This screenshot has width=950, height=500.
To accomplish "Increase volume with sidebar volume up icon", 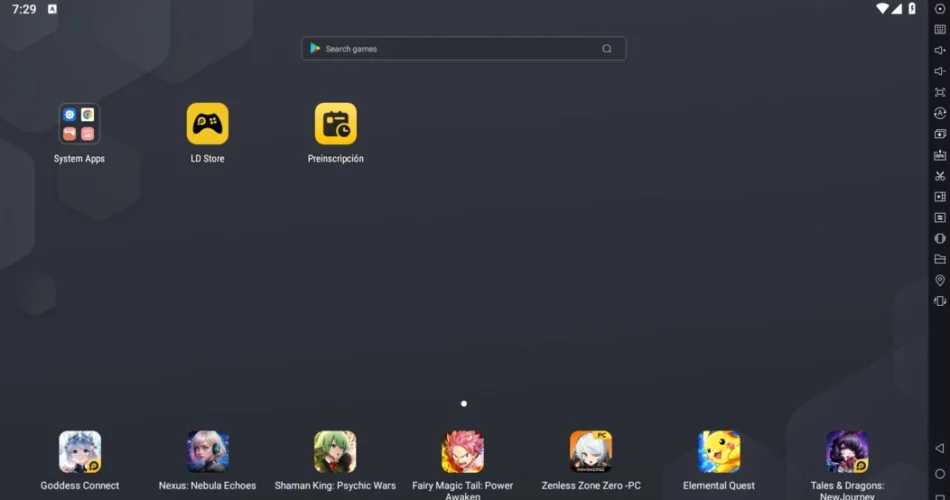I will tap(940, 50).
